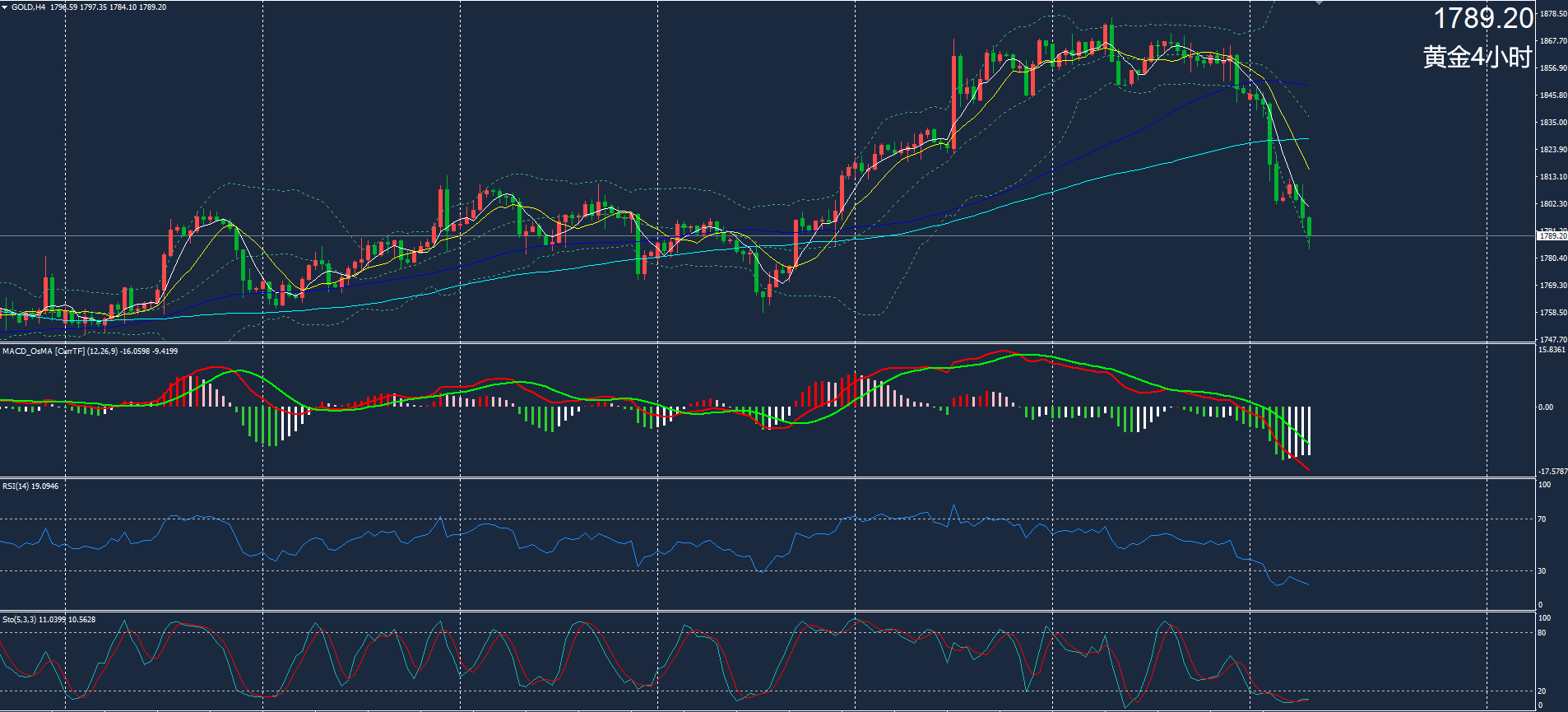The image size is (1568, 712).
Task: Select the 1813.10 price scale value
Action: [1553, 177]
